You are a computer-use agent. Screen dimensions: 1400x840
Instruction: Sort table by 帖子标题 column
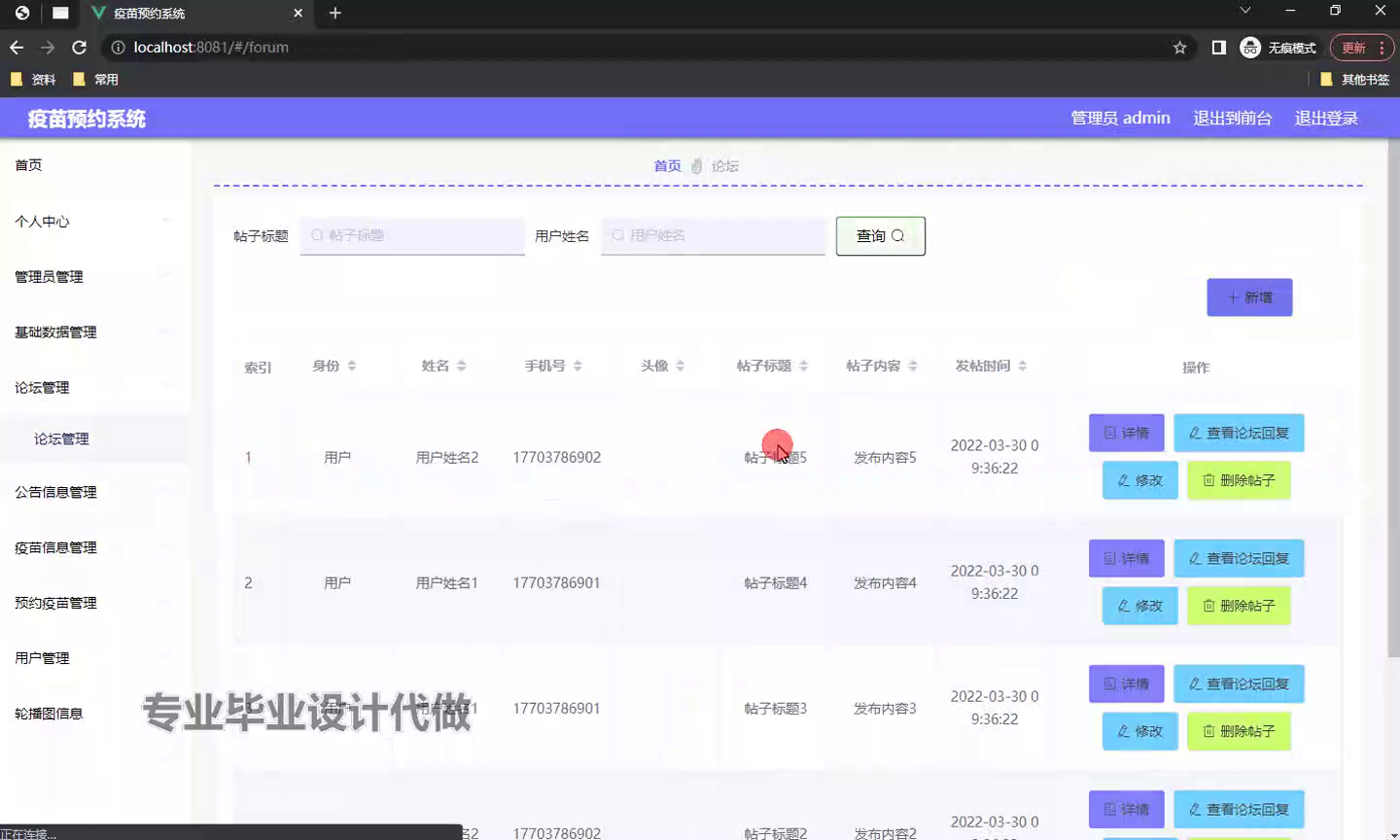point(803,366)
